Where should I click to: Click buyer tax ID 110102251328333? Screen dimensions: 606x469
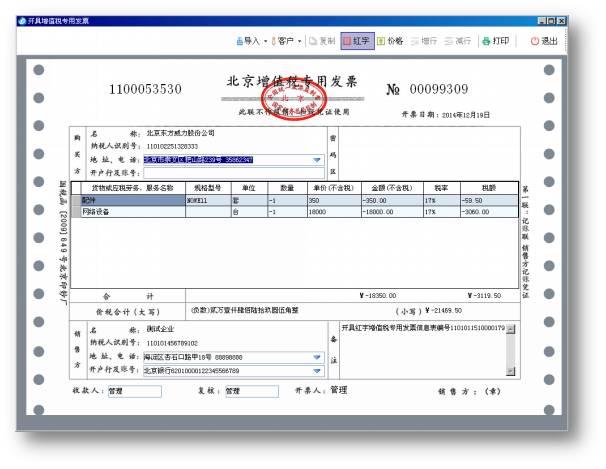(x=172, y=146)
